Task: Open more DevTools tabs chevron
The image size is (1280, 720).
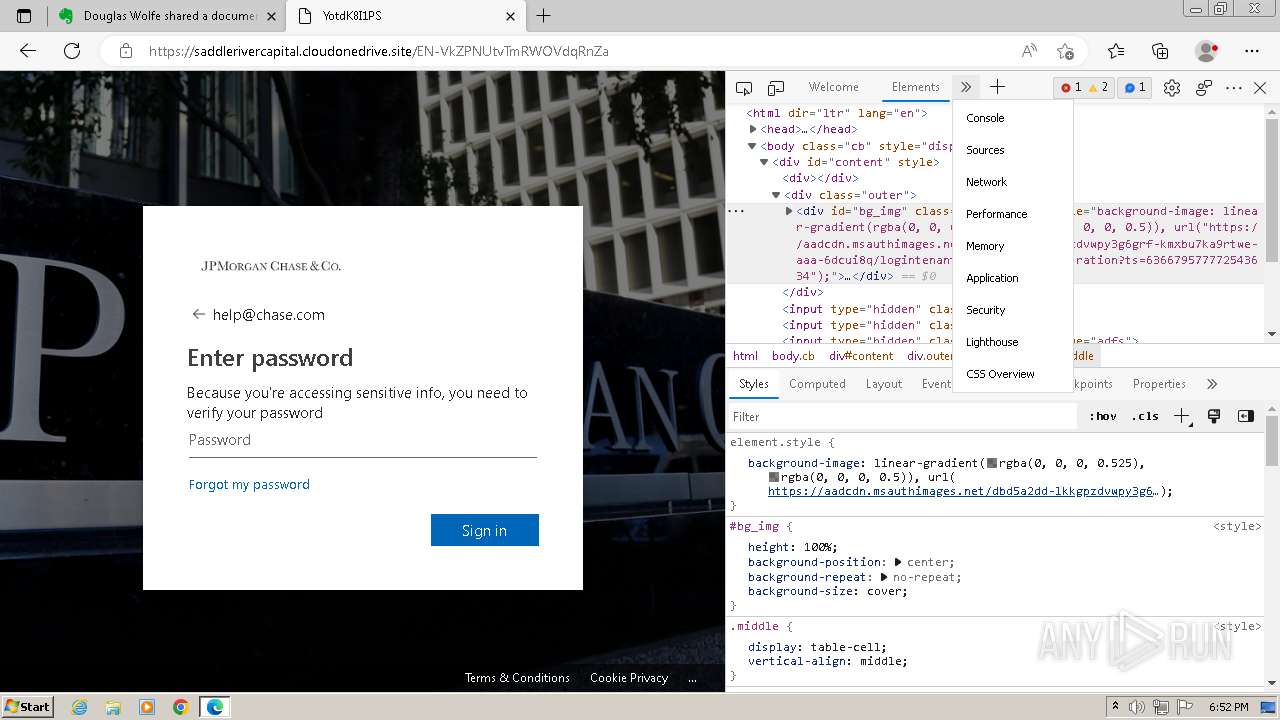Action: tap(965, 87)
